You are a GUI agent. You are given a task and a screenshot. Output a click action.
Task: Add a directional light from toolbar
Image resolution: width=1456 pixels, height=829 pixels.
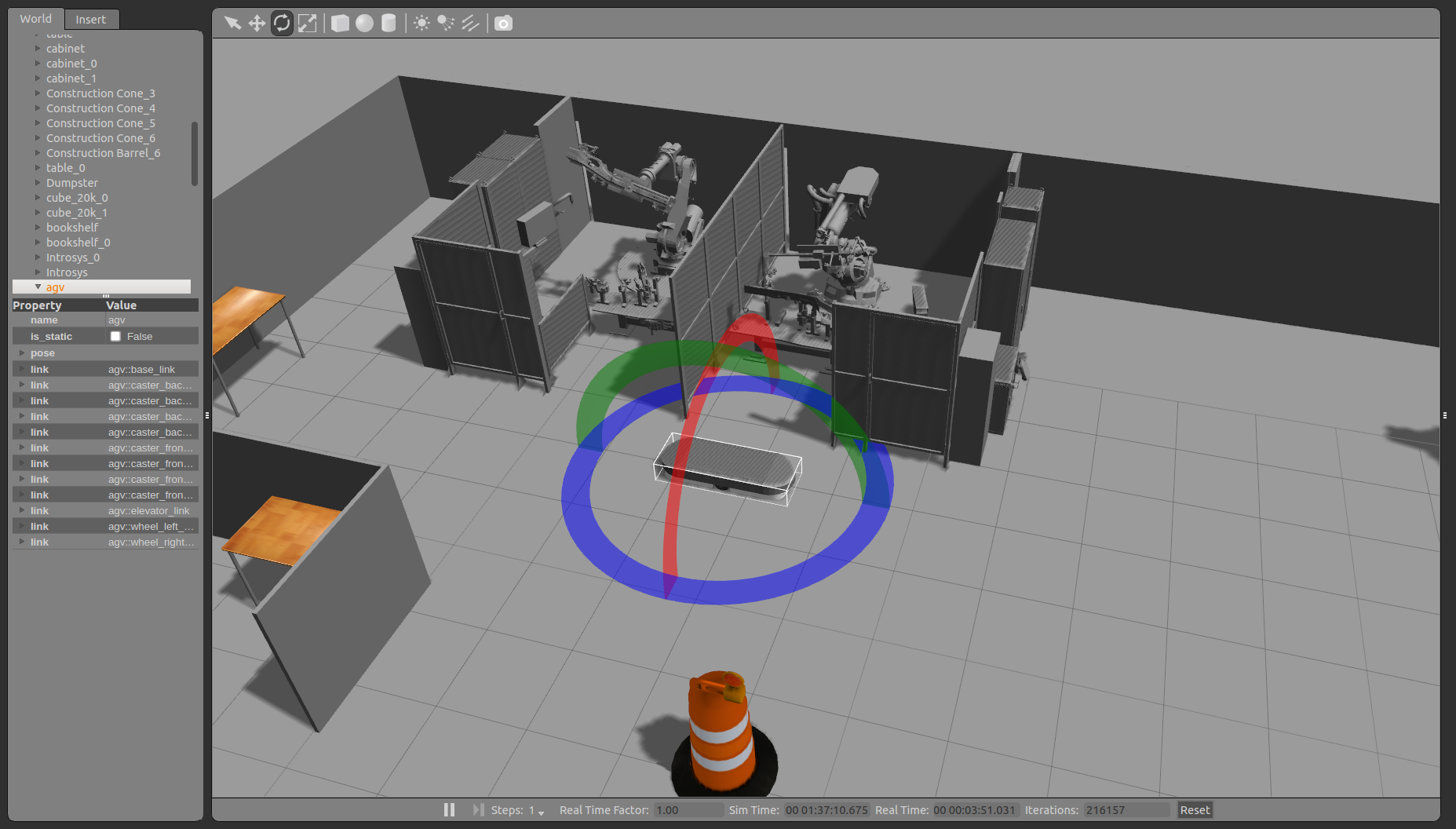[x=470, y=23]
